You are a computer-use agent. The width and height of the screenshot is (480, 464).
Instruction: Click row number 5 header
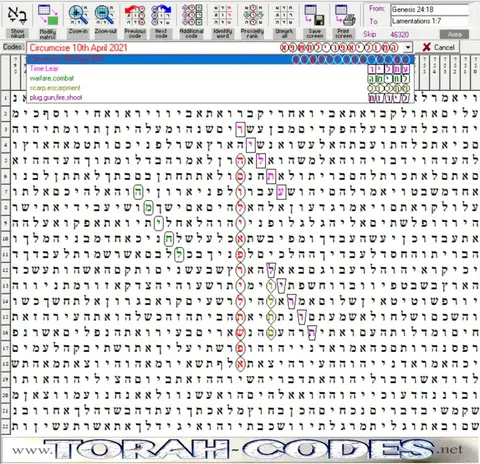5,161
